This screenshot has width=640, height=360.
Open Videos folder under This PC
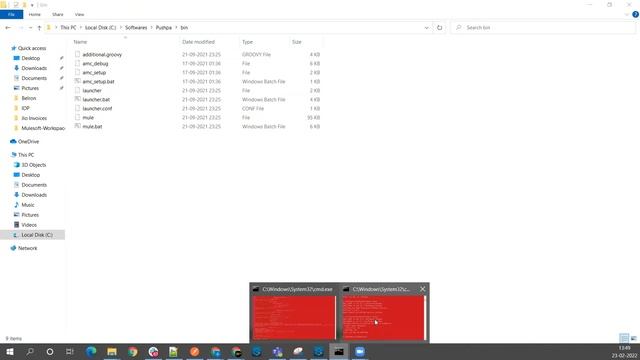pos(29,225)
